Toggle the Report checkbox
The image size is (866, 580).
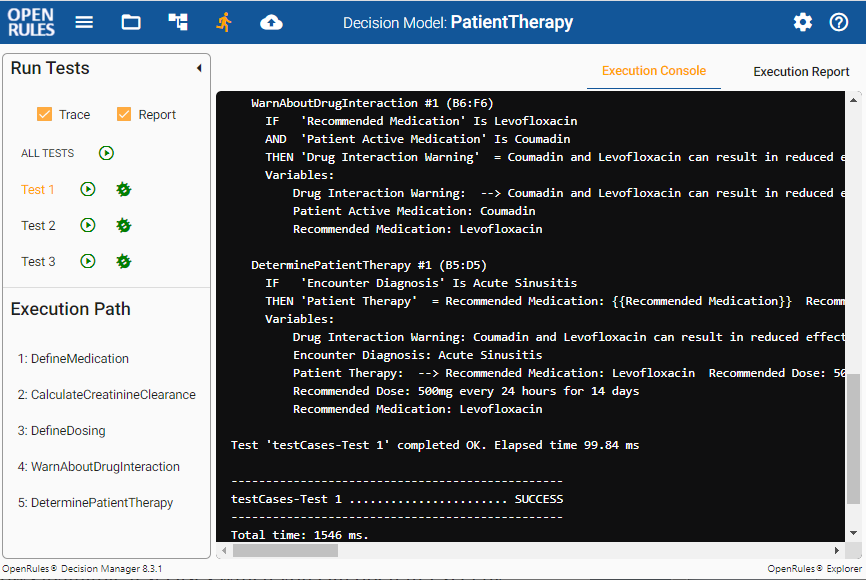(x=124, y=114)
